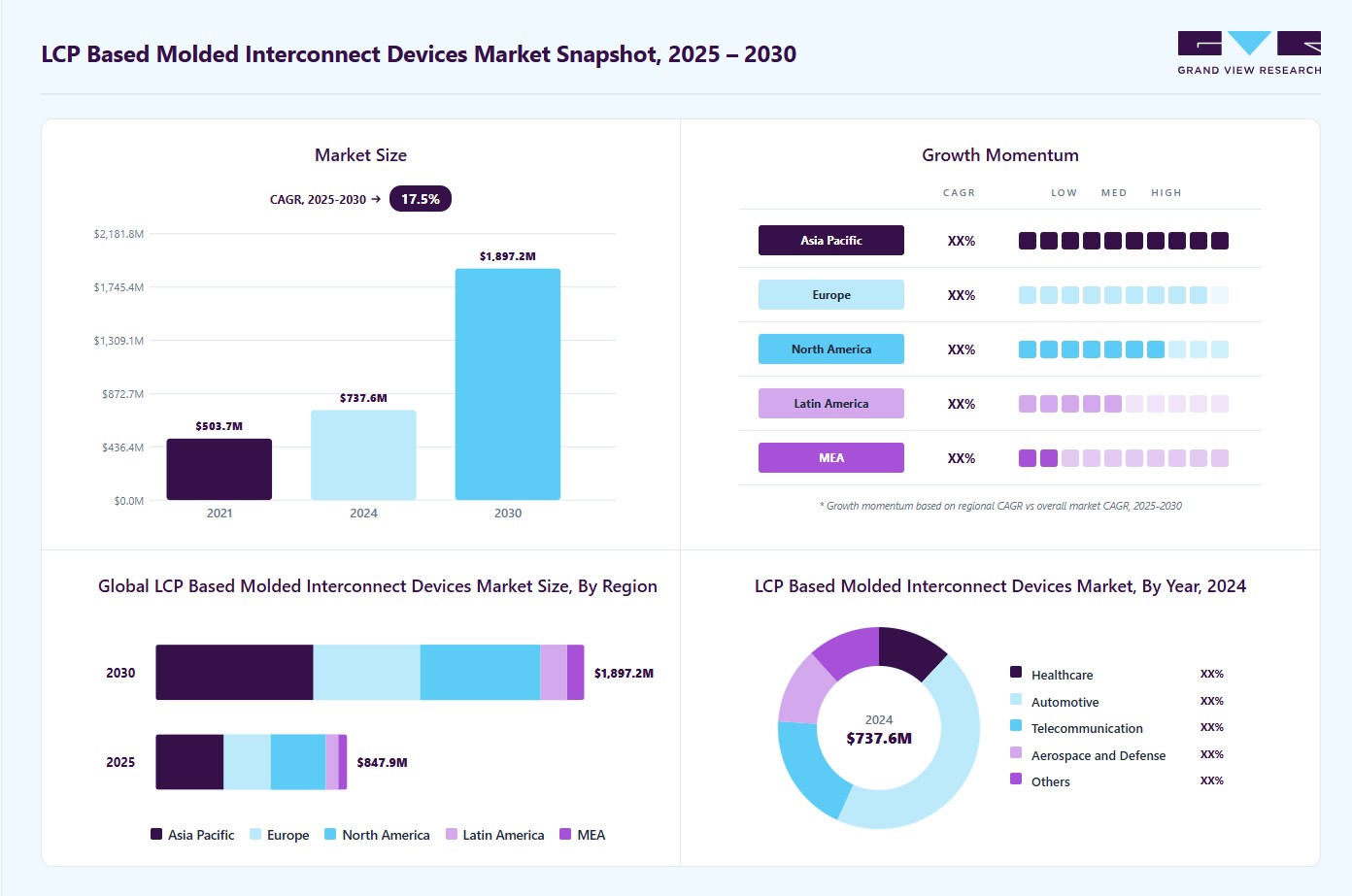The width and height of the screenshot is (1352, 896).
Task: Click the Latin America region label
Action: coord(831,404)
